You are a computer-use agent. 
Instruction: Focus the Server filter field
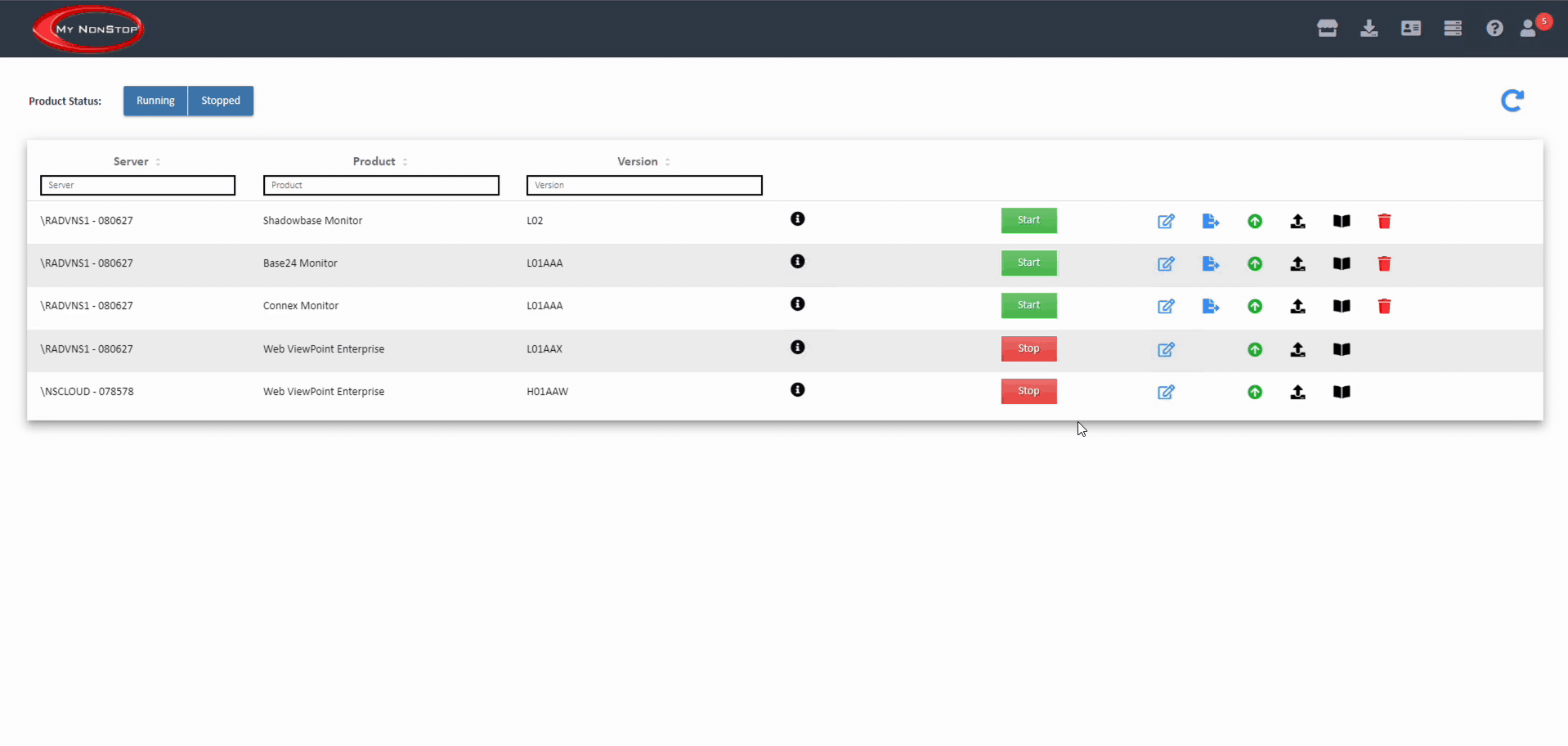pyautogui.click(x=137, y=185)
